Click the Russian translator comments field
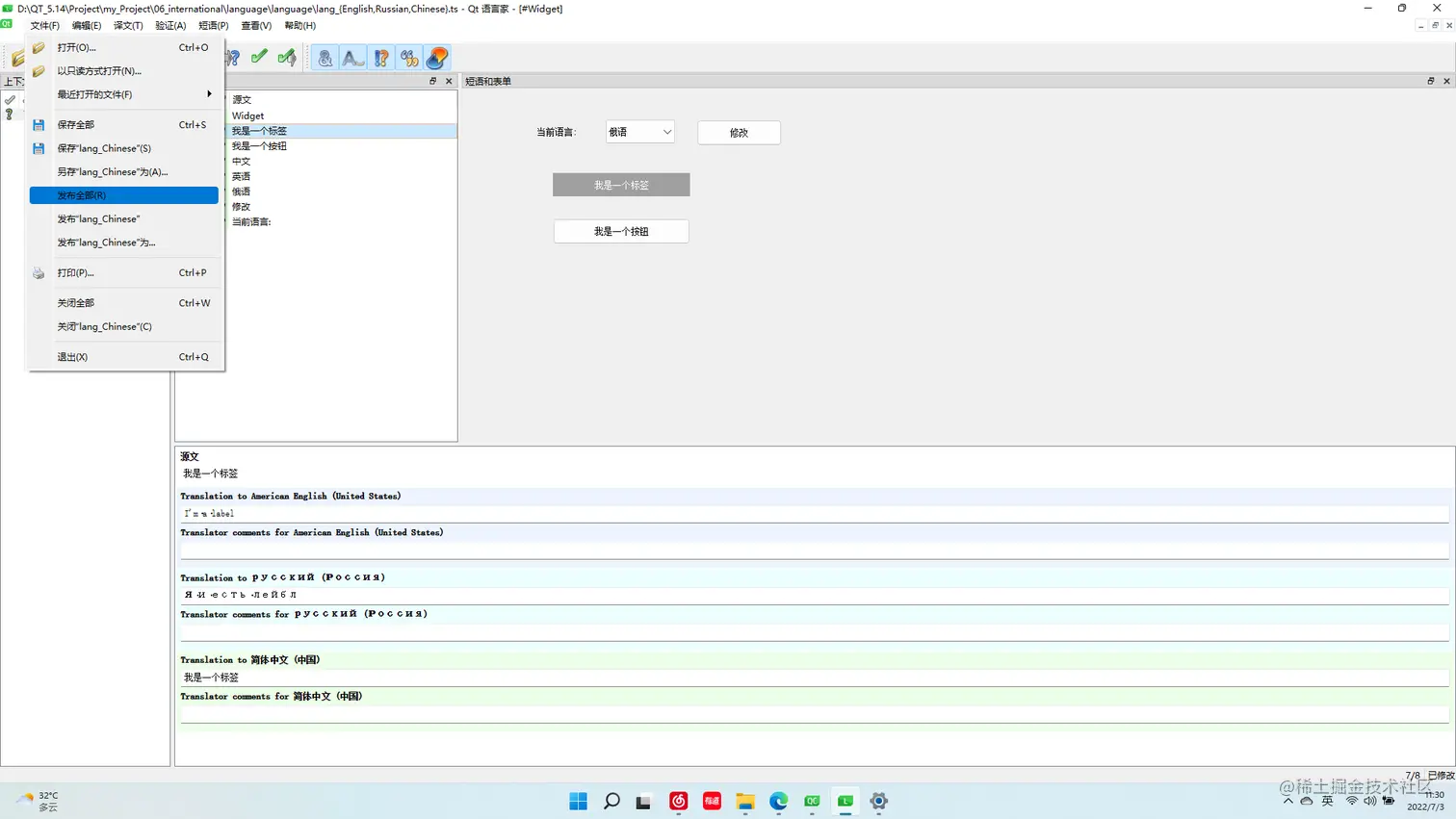 tap(815, 632)
